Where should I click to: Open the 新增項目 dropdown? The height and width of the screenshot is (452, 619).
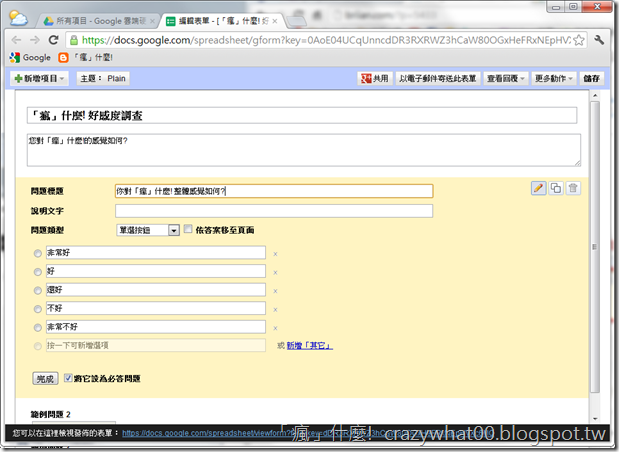click(39, 79)
